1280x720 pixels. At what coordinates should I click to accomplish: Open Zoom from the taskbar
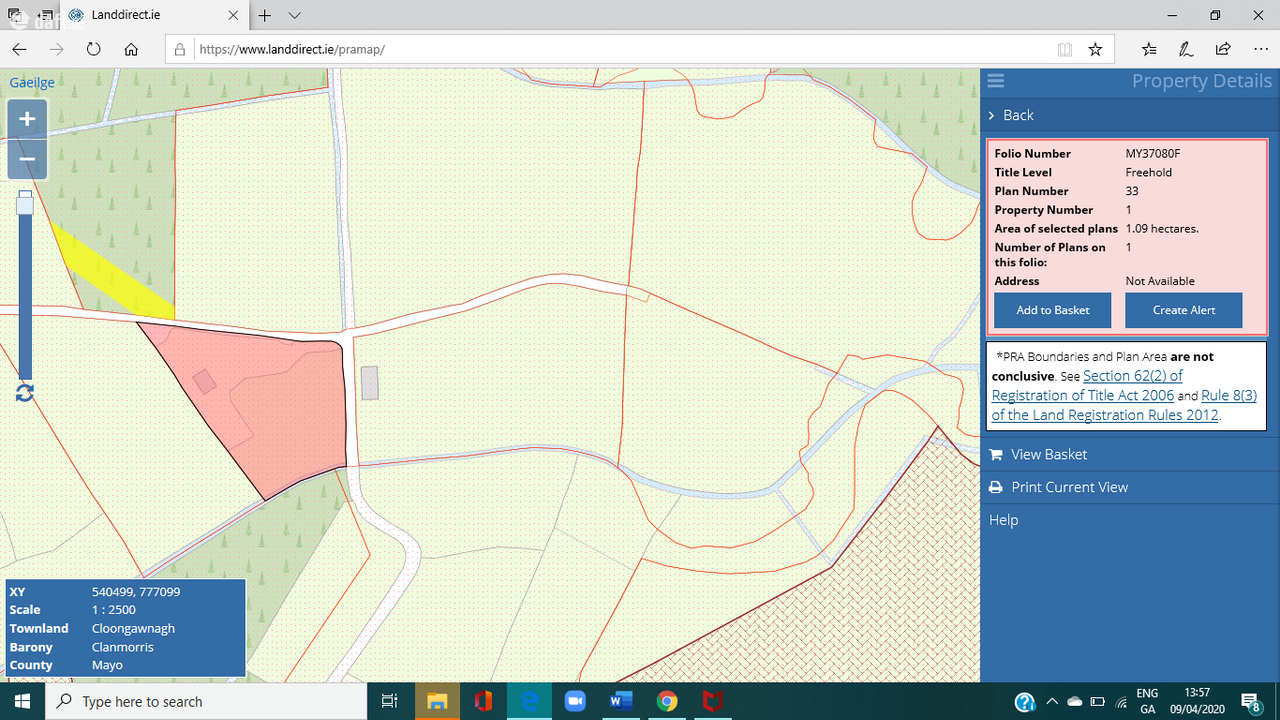tap(575, 701)
